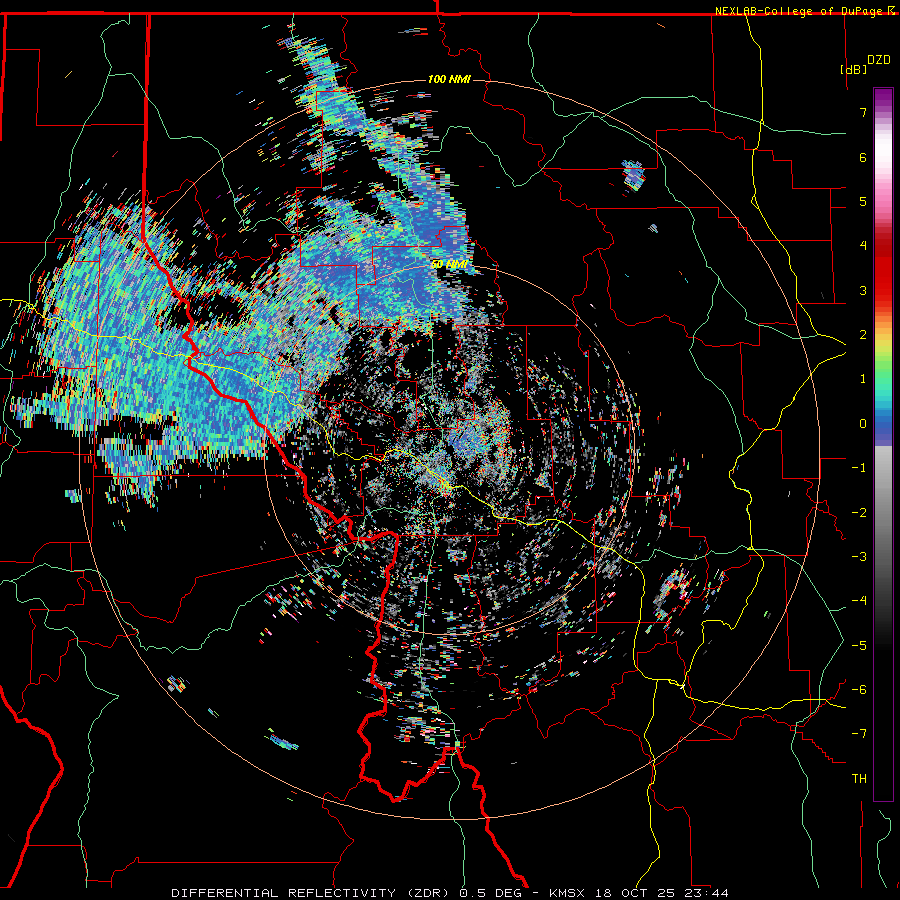Screen dimensions: 900x900
Task: Click the -6 value on color scale
Action: (x=859, y=690)
